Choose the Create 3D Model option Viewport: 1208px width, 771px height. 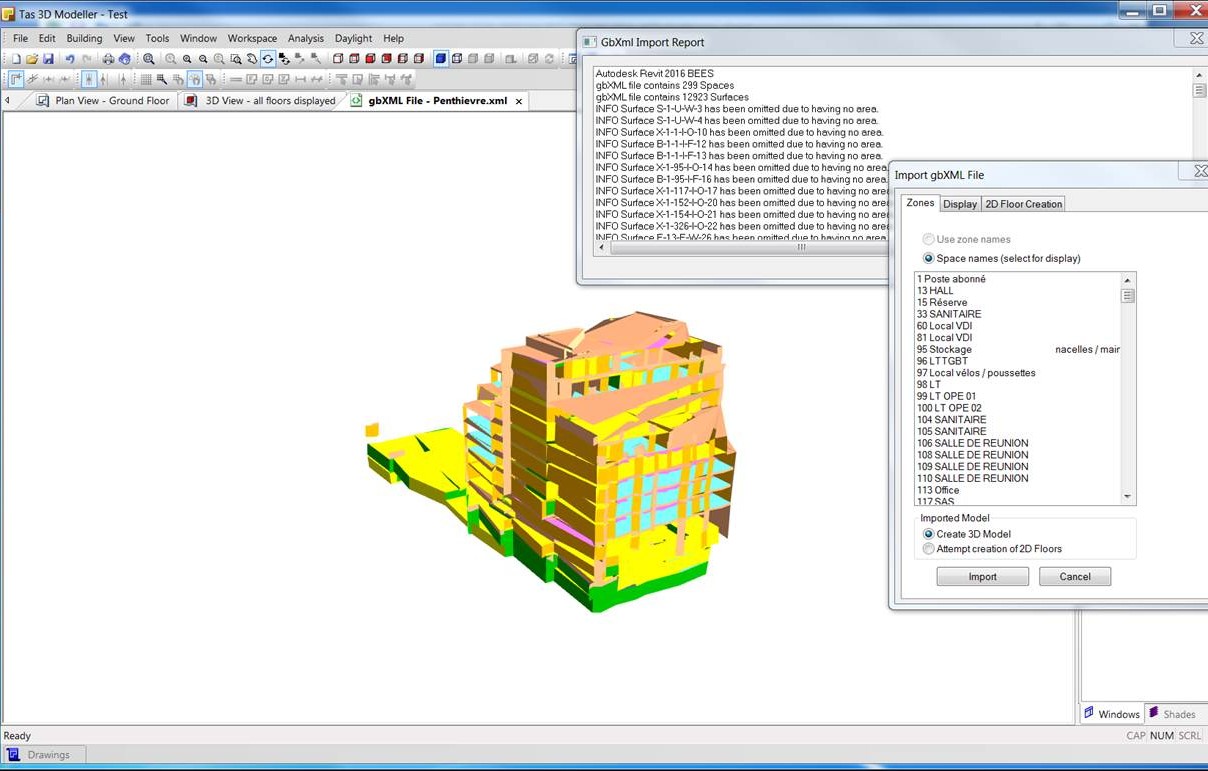(x=929, y=534)
